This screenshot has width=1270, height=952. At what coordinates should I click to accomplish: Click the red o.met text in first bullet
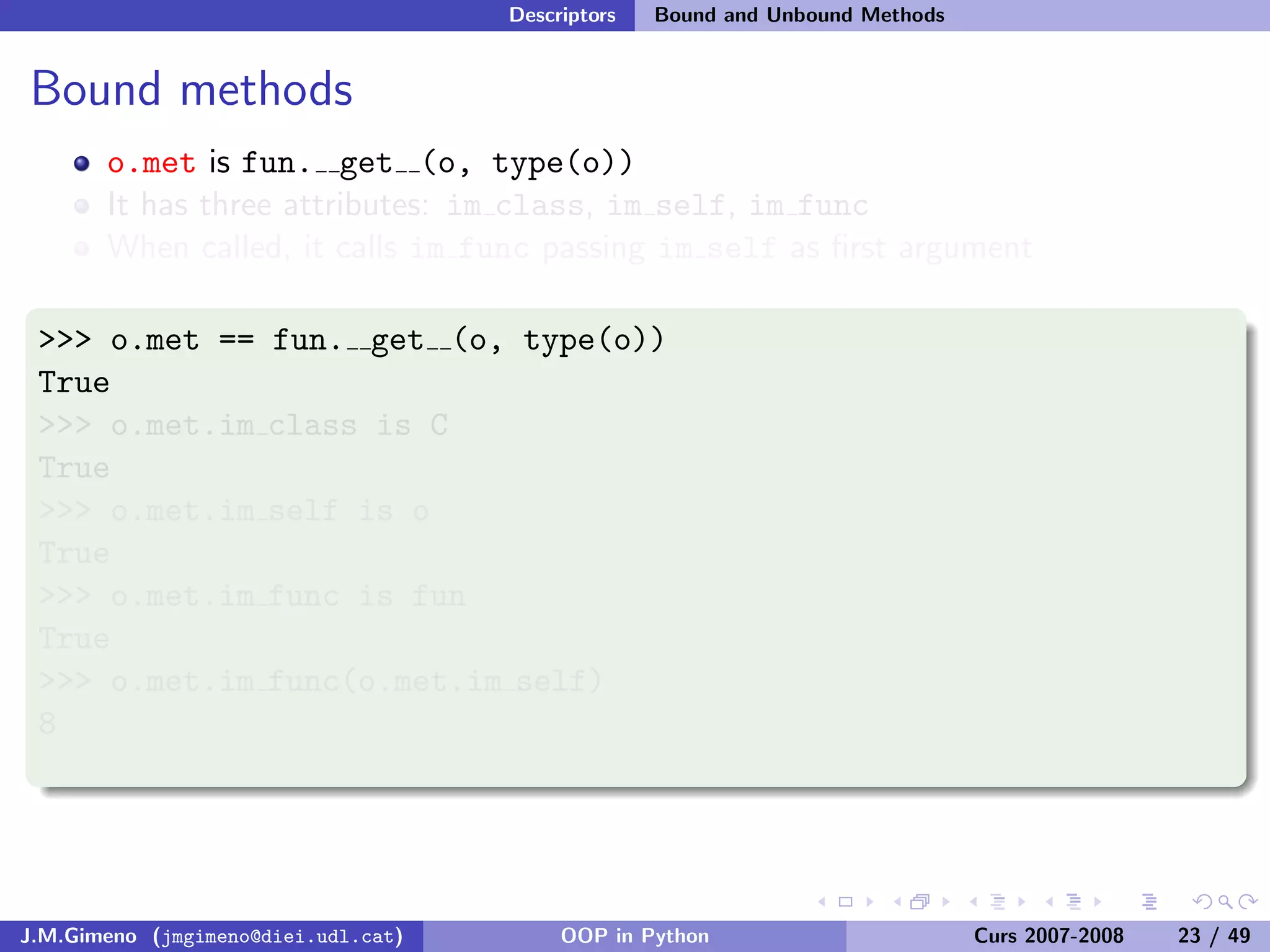coord(151,163)
